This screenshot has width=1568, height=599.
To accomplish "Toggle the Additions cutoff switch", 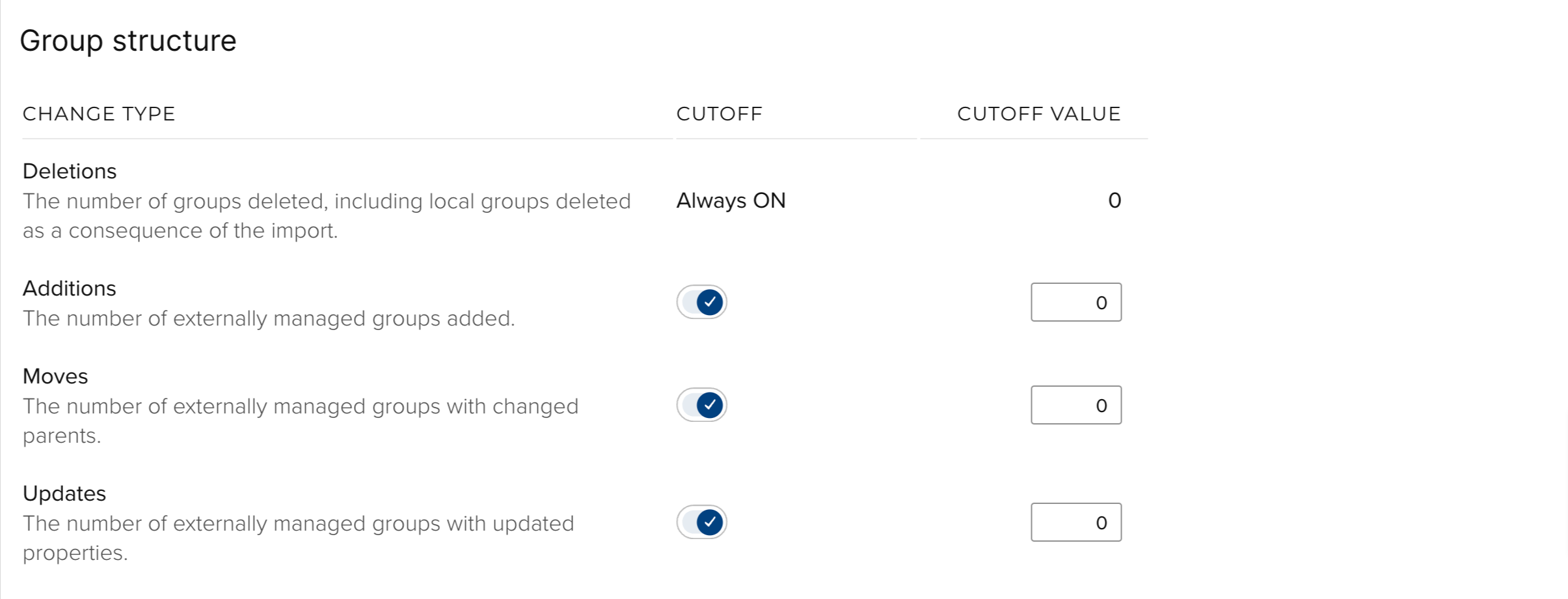I will [701, 302].
